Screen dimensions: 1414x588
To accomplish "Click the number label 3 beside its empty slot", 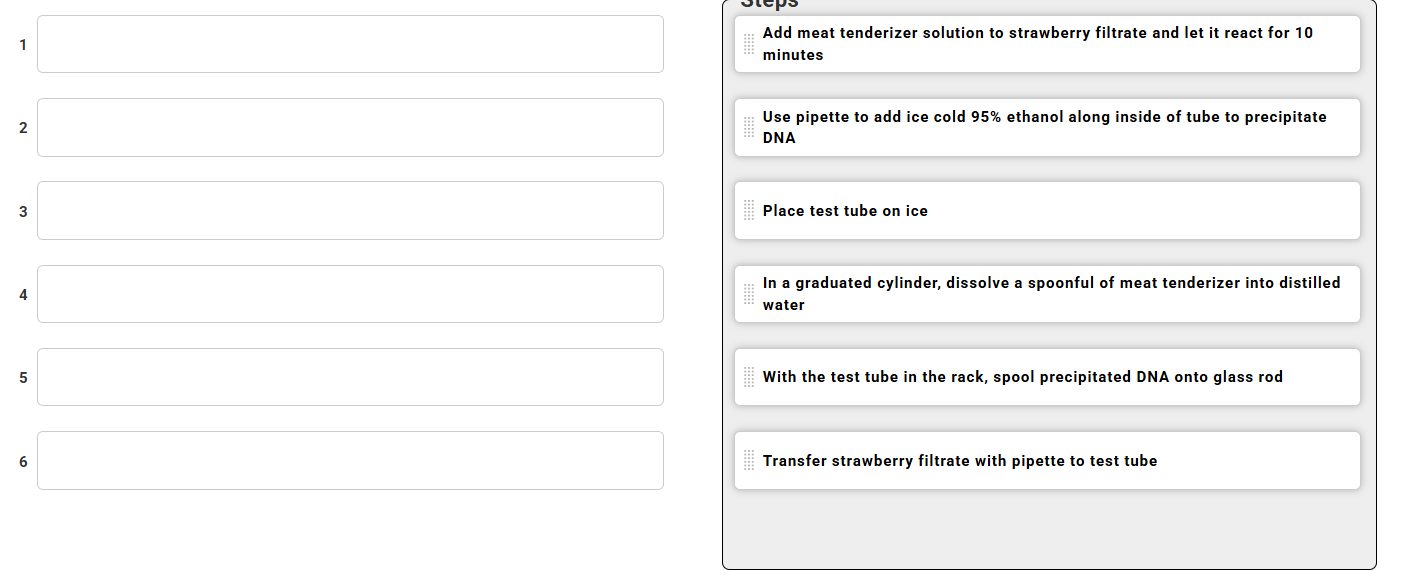I will tap(23, 210).
